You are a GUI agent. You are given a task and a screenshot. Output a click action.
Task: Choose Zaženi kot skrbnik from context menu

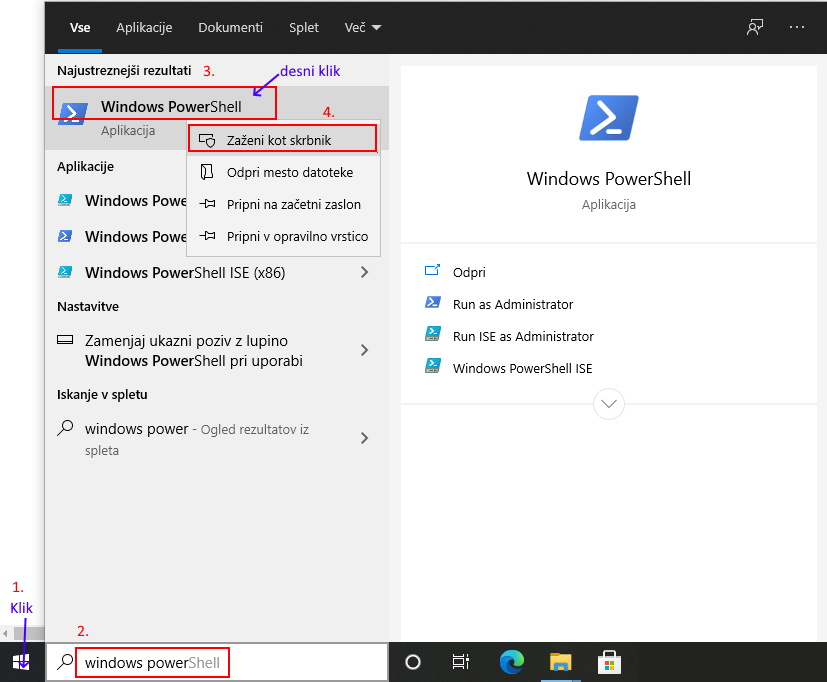pyautogui.click(x=283, y=140)
